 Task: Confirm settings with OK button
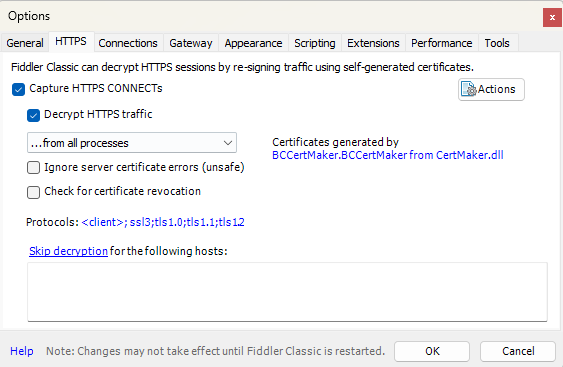432,351
